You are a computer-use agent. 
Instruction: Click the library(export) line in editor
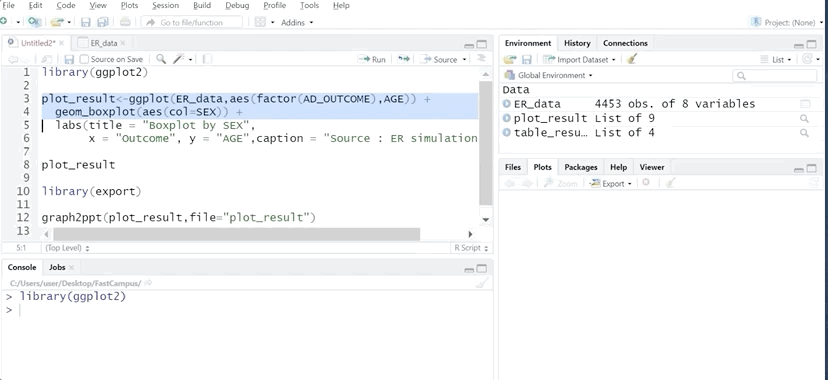pyautogui.click(x=91, y=191)
